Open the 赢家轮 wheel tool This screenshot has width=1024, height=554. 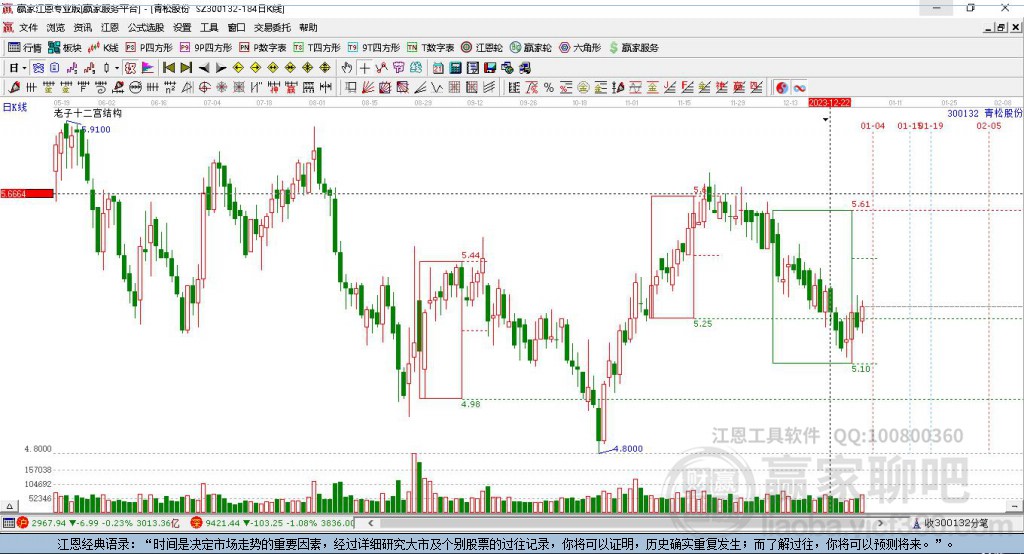pos(531,48)
